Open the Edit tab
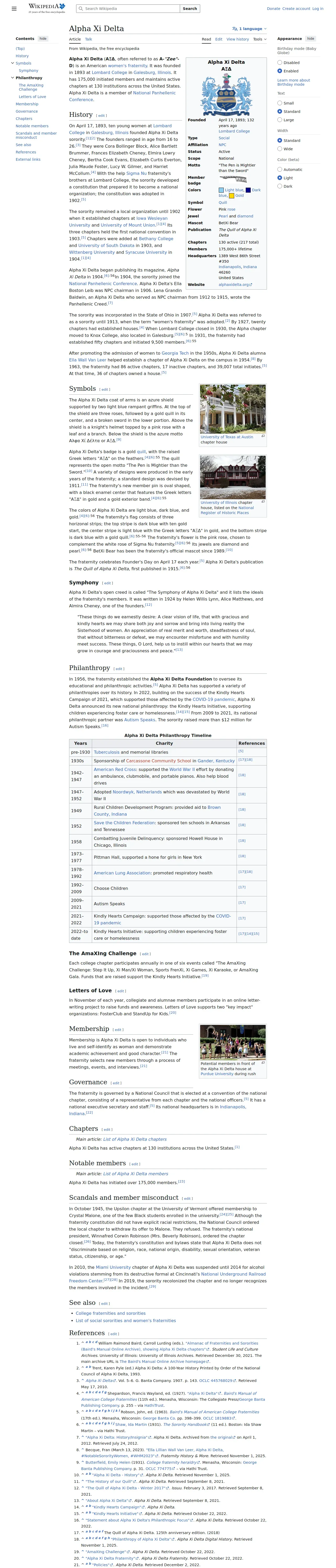This screenshot has width=336, height=1568. [x=219, y=39]
